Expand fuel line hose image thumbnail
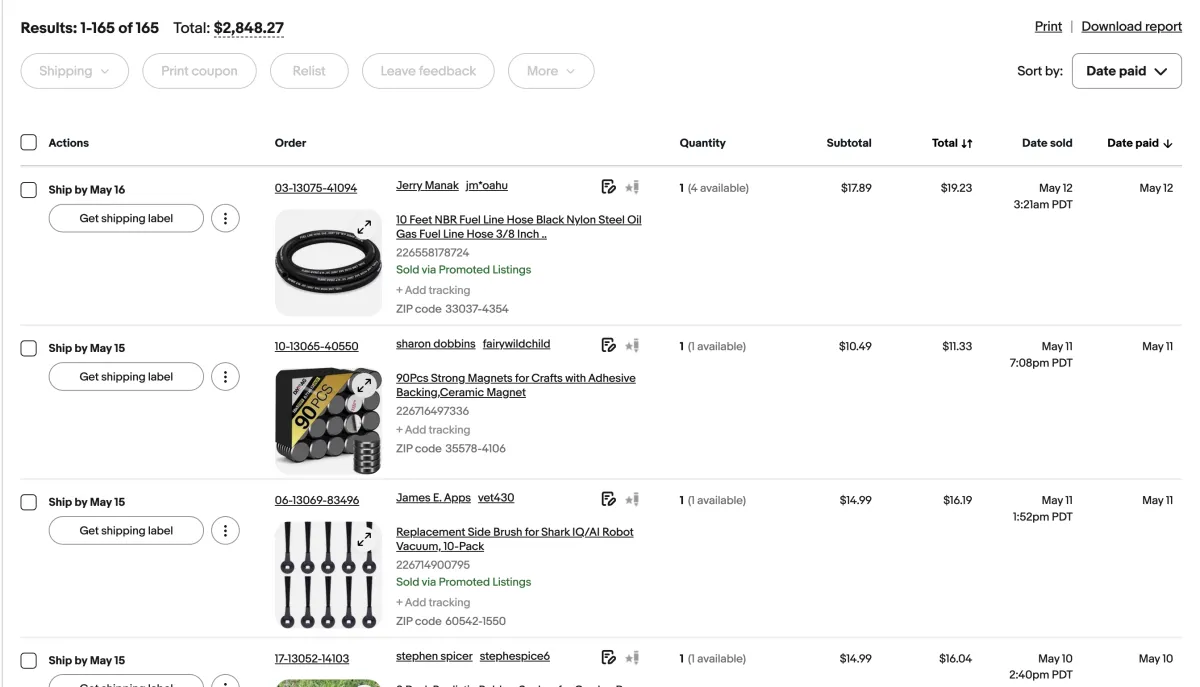The height and width of the screenshot is (687, 1200). click(364, 227)
